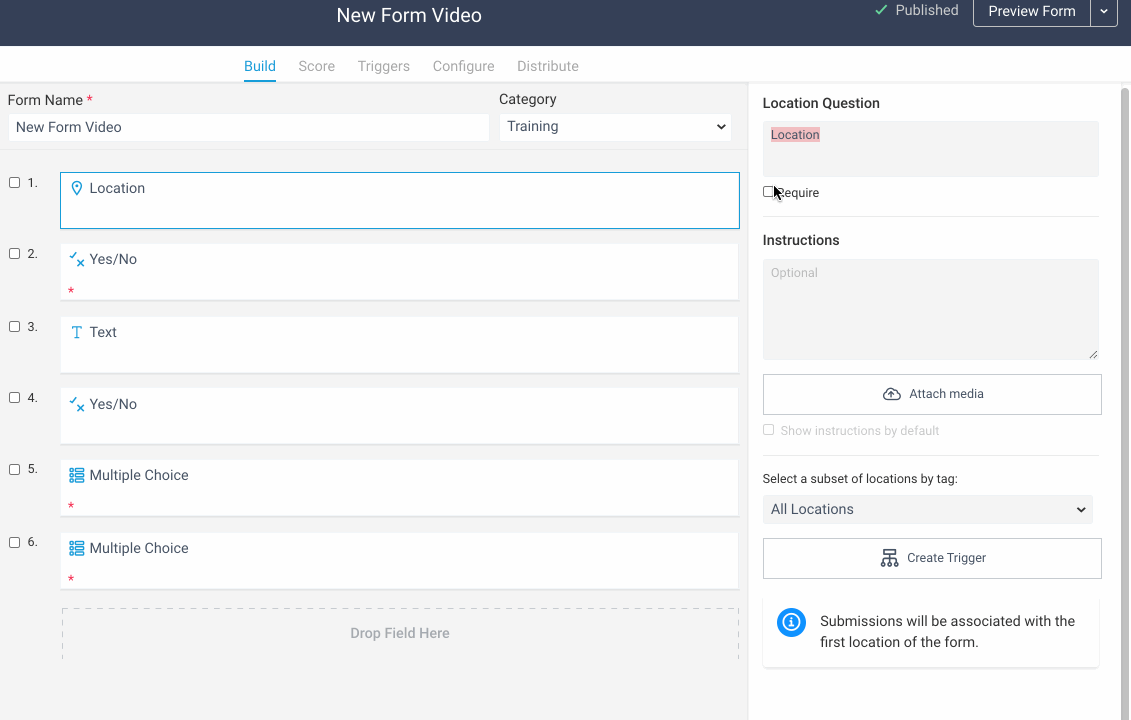Click the Multiple Choice icon on field 6
This screenshot has width=1131, height=720.
click(77, 548)
